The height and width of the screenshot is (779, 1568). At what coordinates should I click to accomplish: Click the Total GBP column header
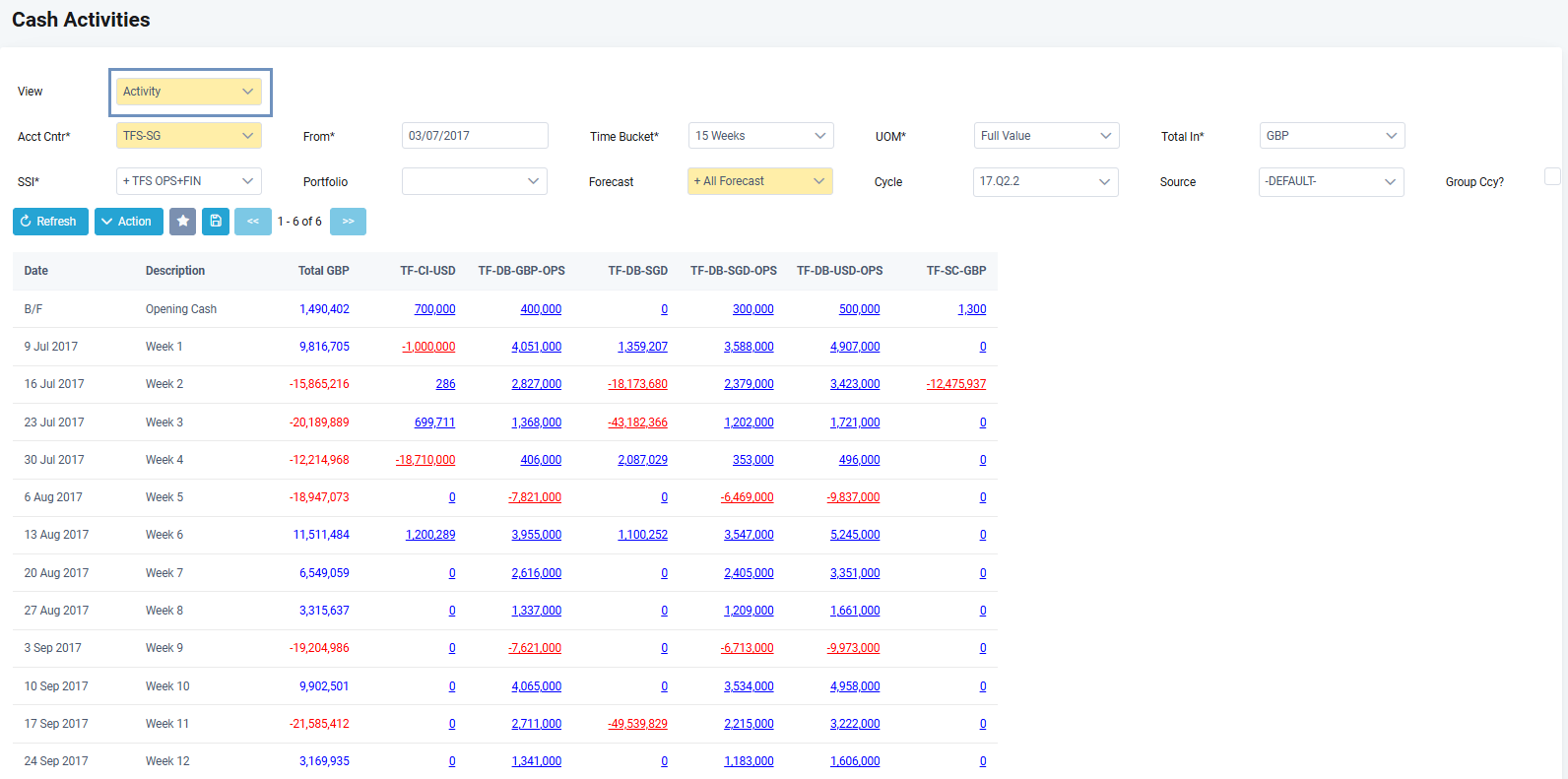pyautogui.click(x=323, y=271)
